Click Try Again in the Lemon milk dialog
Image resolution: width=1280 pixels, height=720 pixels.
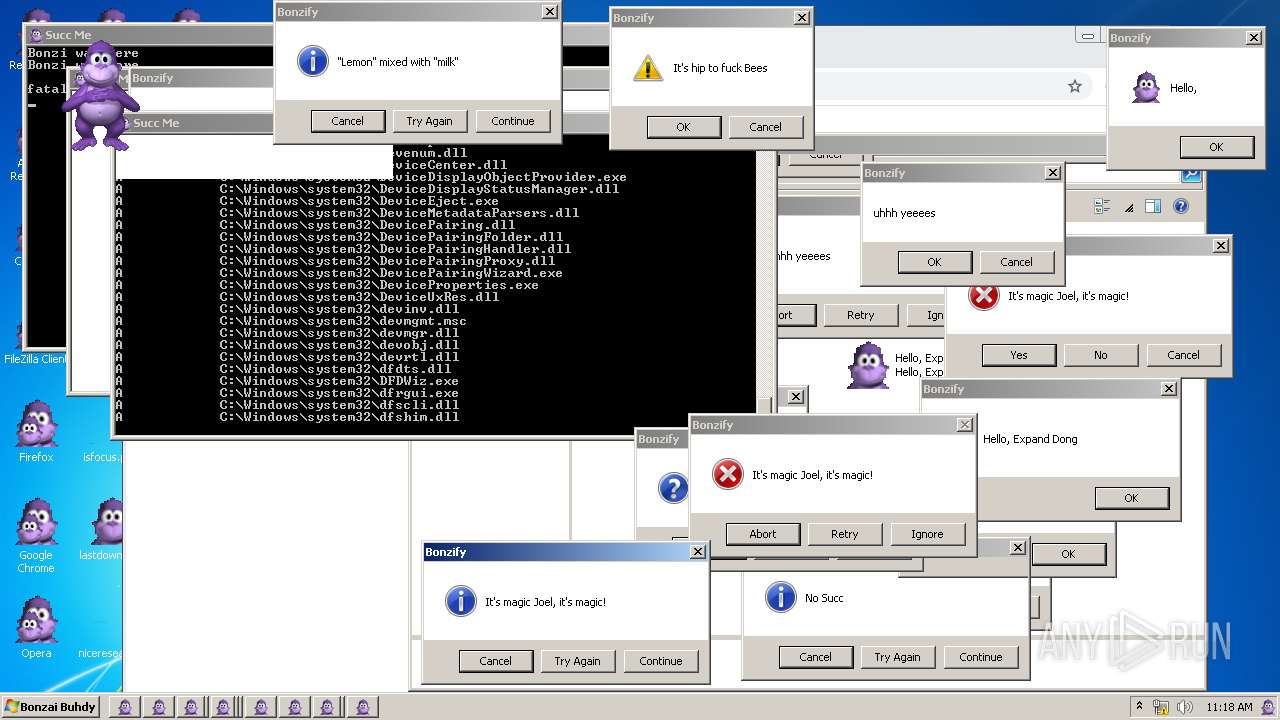coord(429,121)
